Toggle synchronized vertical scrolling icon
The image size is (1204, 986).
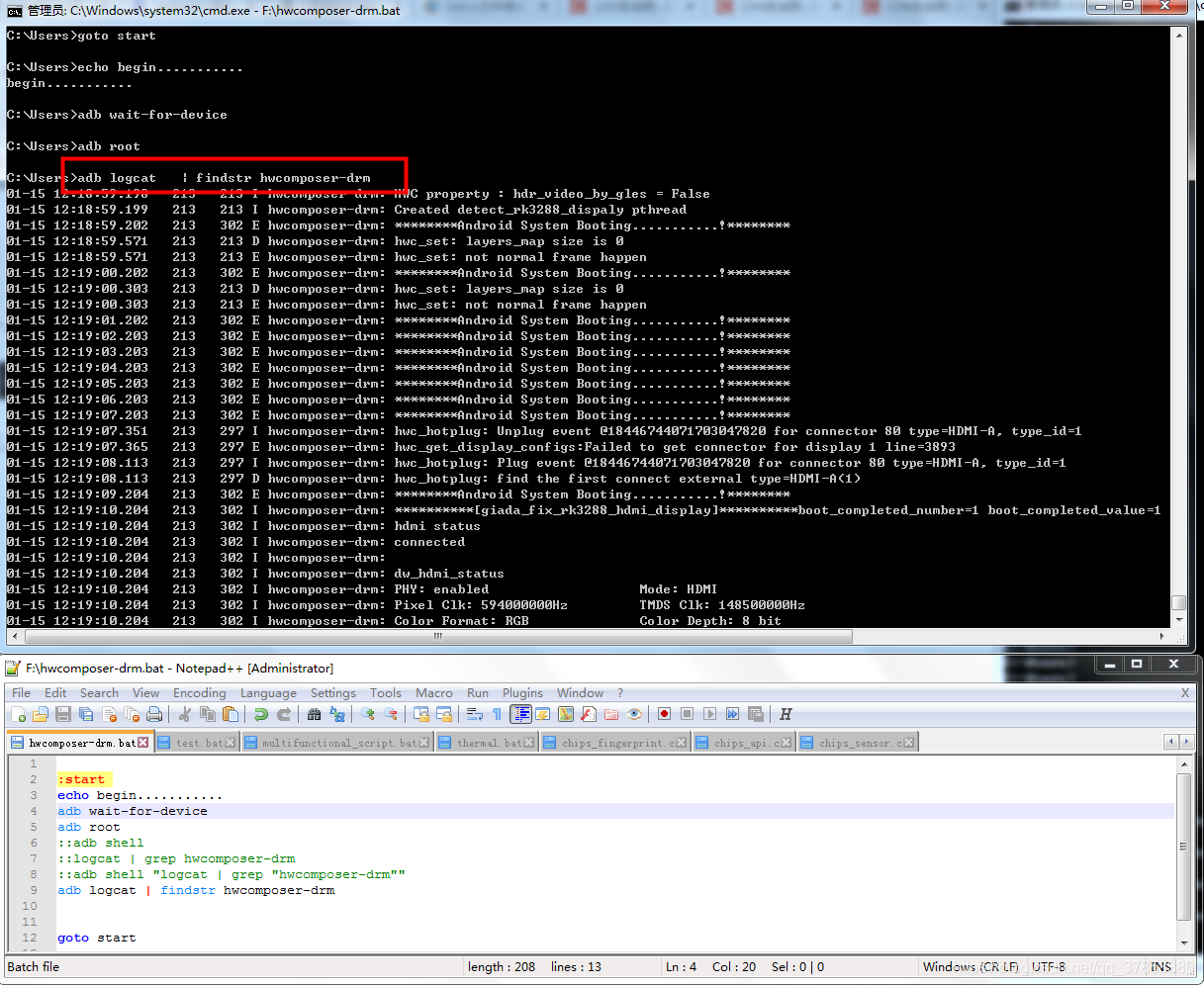[x=421, y=714]
